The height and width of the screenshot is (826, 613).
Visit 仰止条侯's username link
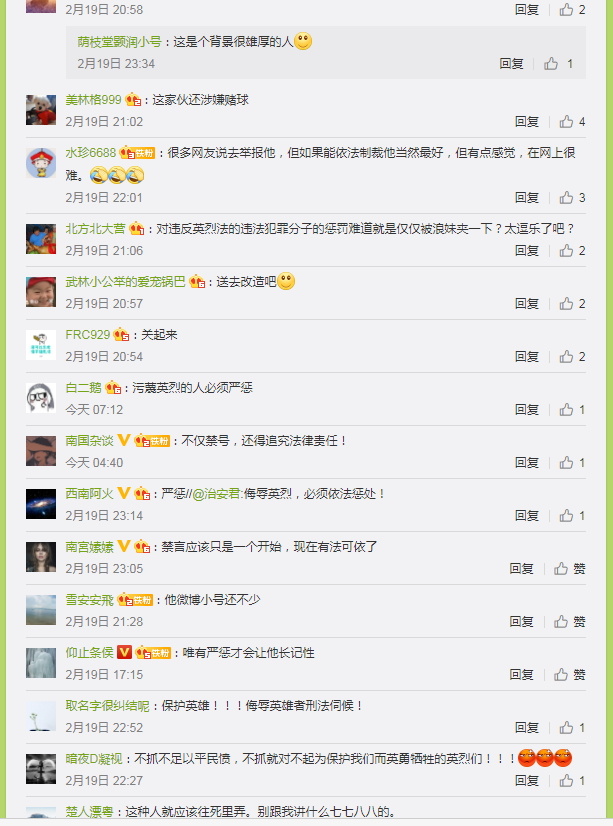90,653
